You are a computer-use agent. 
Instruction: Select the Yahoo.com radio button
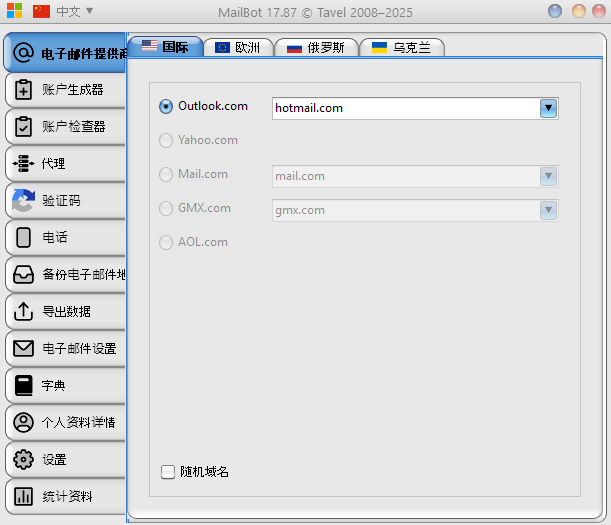tap(166, 140)
